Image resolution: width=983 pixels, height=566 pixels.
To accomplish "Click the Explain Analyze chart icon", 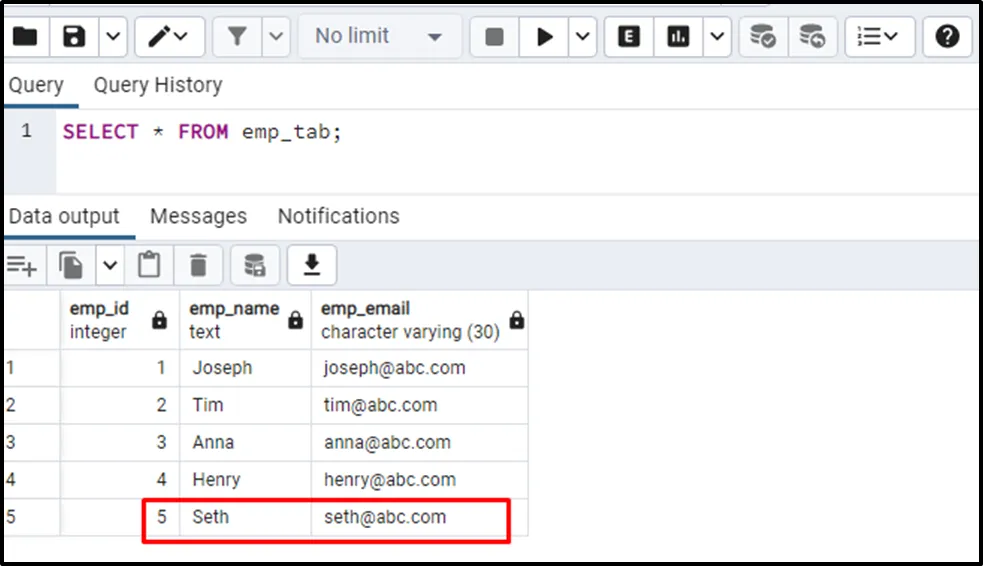I will tap(679, 37).
